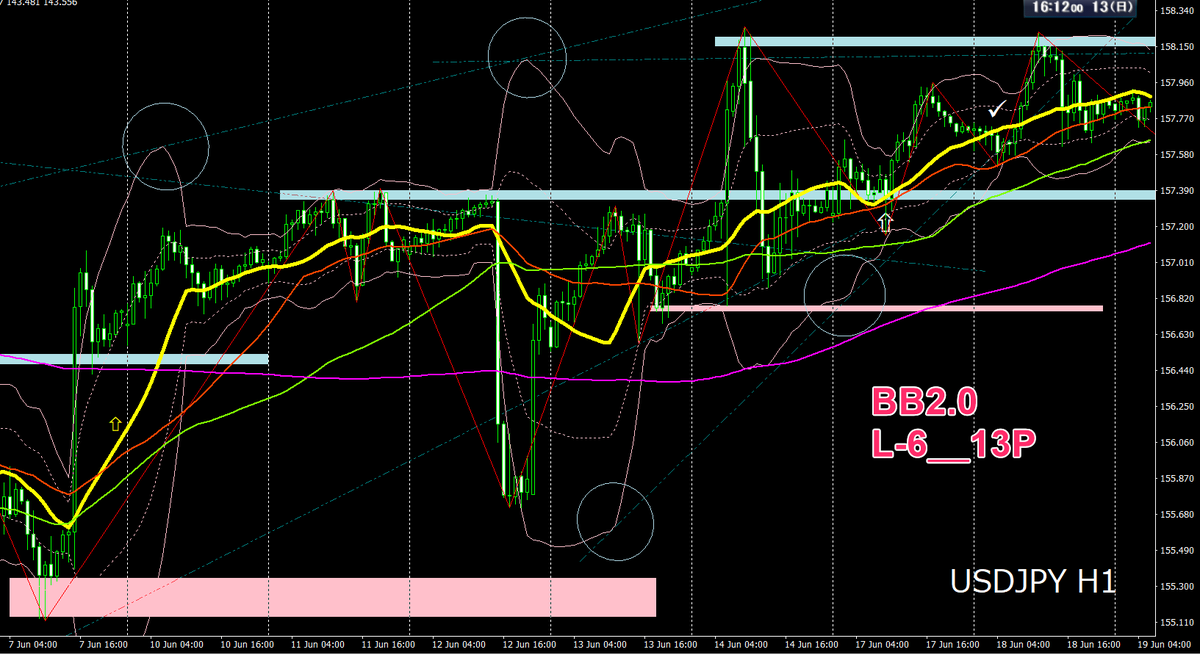
Task: Click the '12 Jun 04:00' time label
Action: 460,646
